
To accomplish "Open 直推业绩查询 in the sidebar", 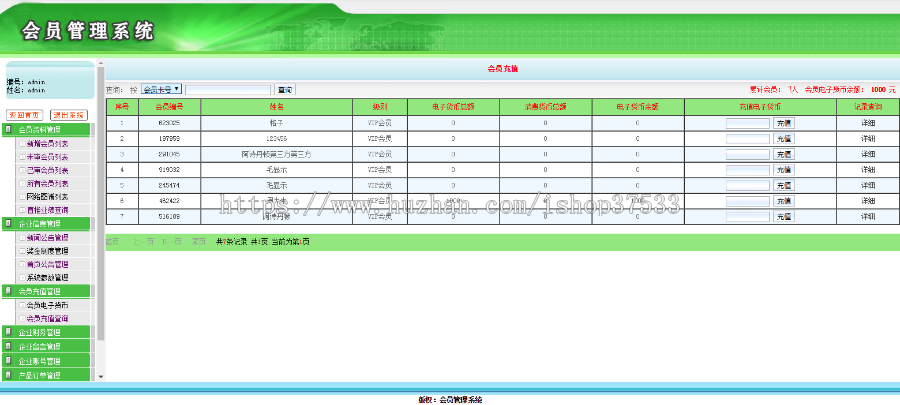I will click(48, 210).
